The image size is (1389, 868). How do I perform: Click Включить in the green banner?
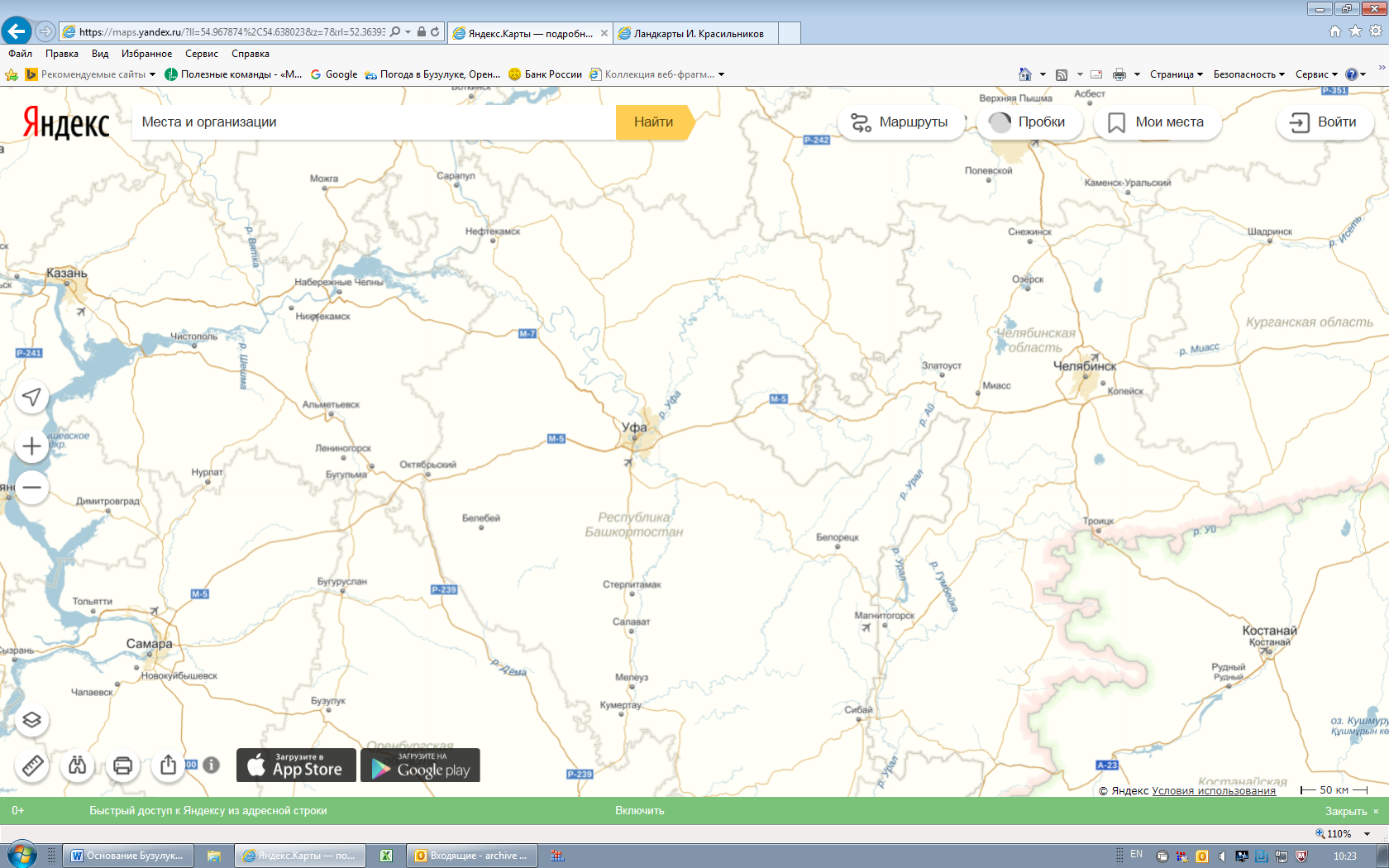(x=639, y=811)
